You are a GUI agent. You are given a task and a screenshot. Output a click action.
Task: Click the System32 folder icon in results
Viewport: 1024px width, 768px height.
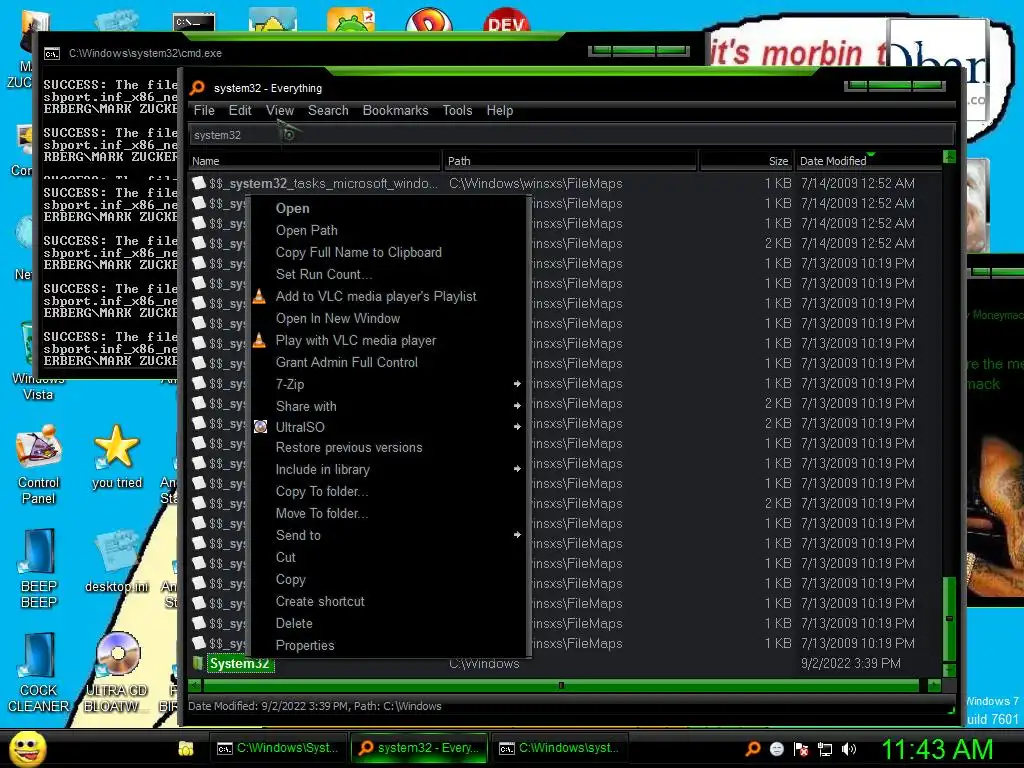197,664
